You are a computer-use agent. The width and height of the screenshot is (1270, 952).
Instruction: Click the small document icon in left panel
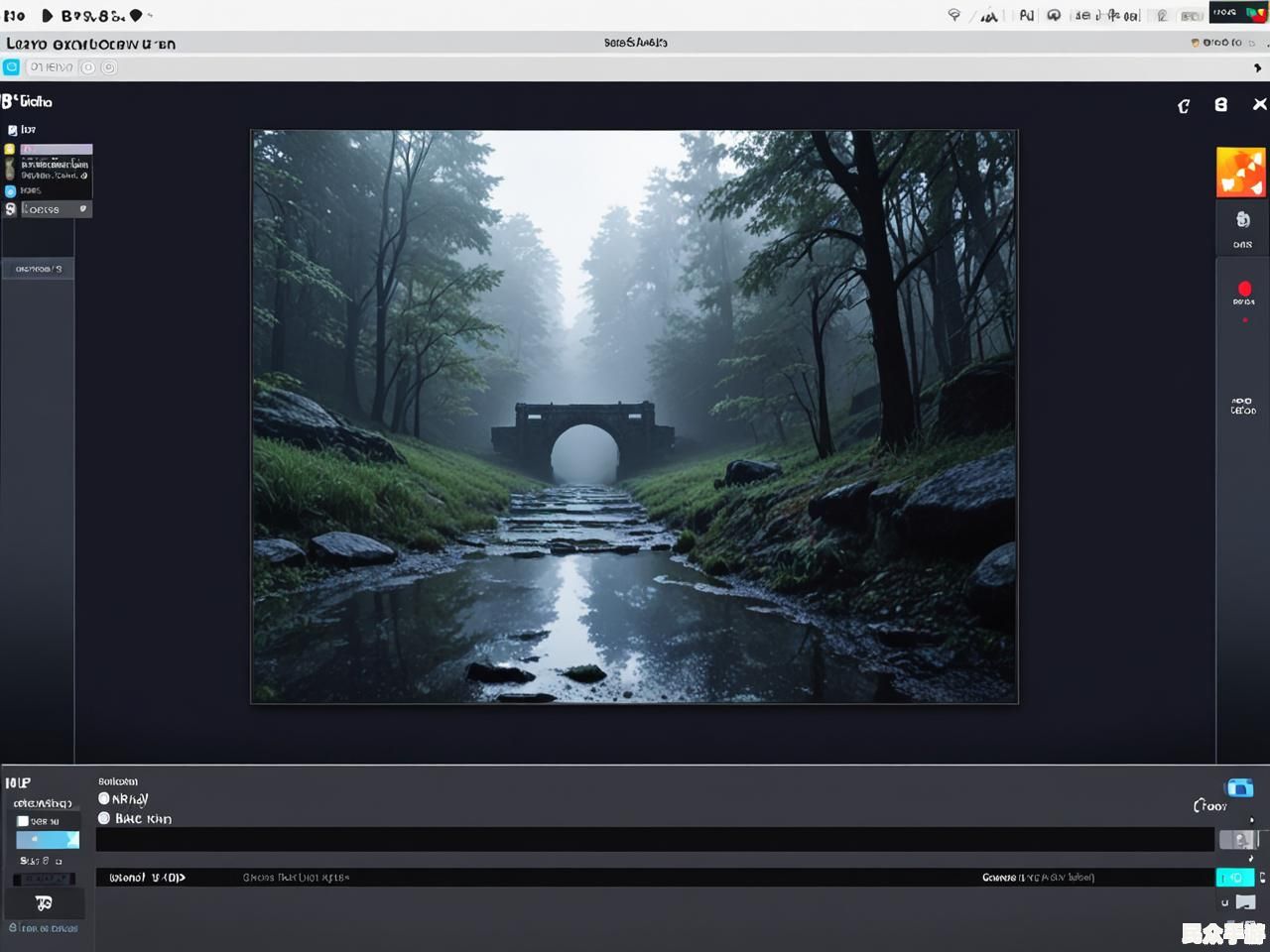[12, 130]
